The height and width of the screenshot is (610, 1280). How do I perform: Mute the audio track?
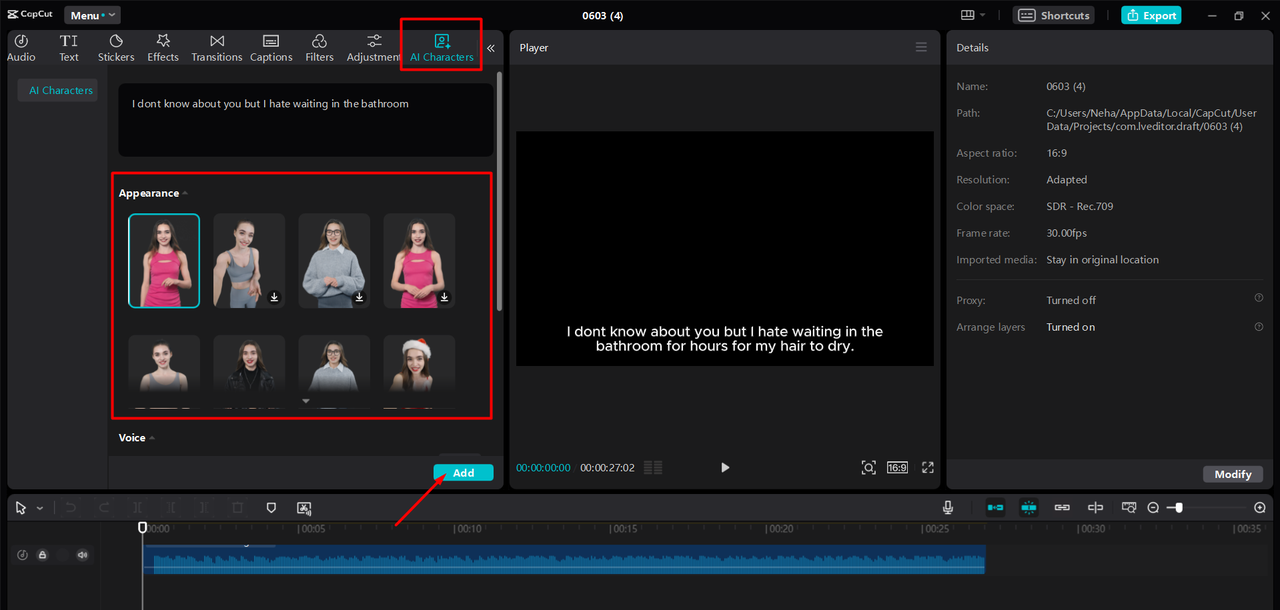pyautogui.click(x=82, y=555)
